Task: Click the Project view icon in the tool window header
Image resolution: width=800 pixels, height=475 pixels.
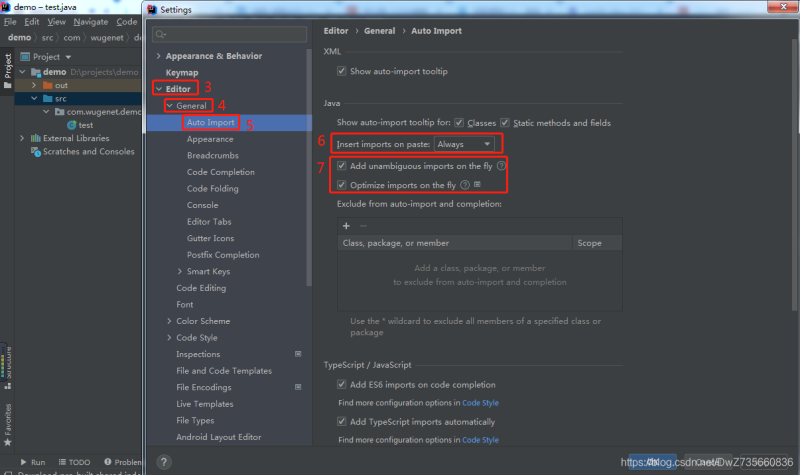Action: [x=24, y=57]
